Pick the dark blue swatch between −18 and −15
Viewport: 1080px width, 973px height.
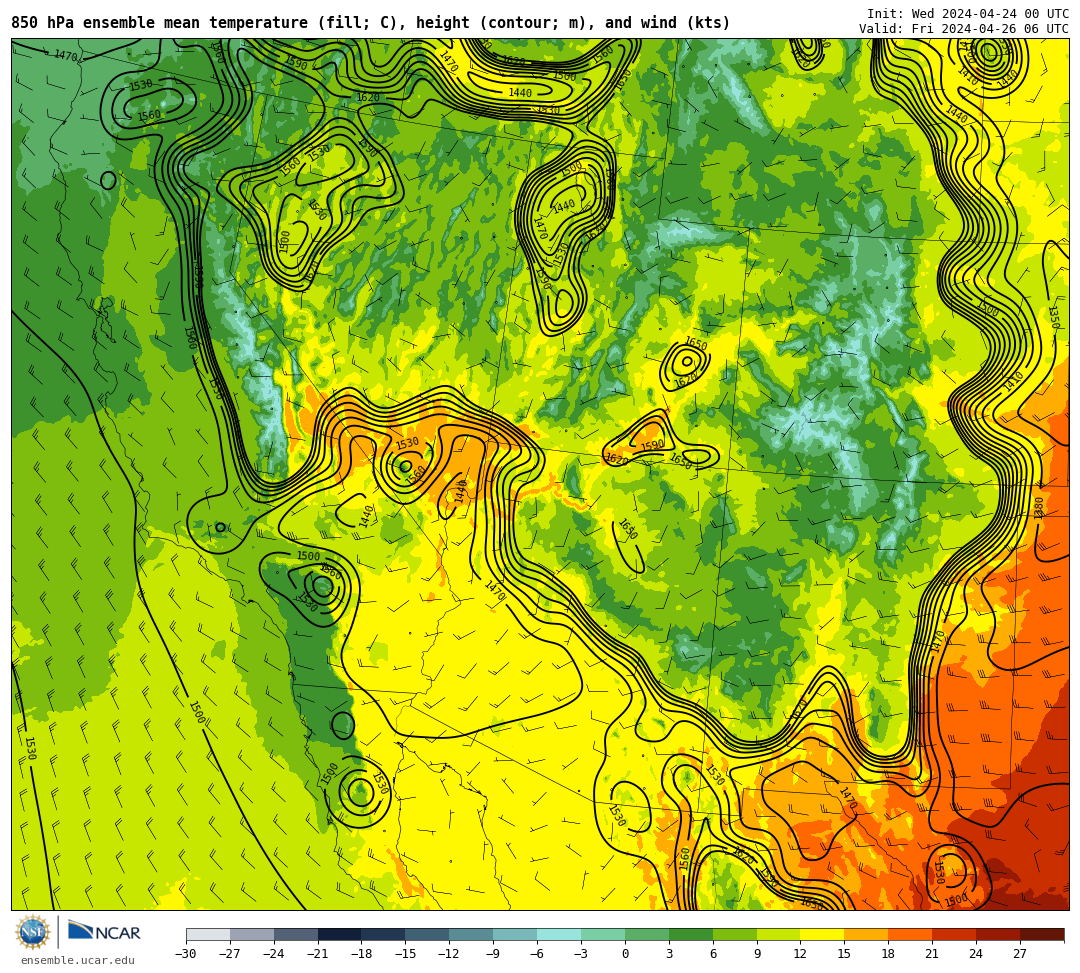pyautogui.click(x=384, y=934)
